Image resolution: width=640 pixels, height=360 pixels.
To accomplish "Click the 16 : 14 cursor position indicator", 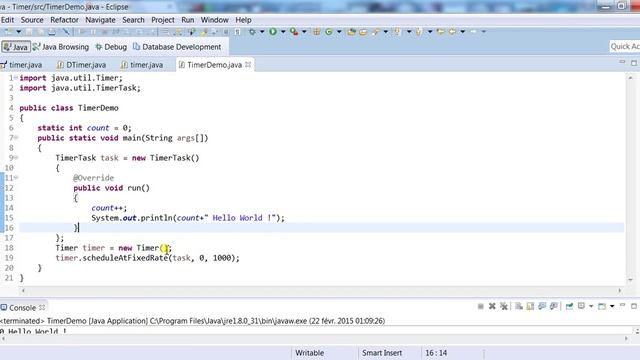I will [x=436, y=353].
